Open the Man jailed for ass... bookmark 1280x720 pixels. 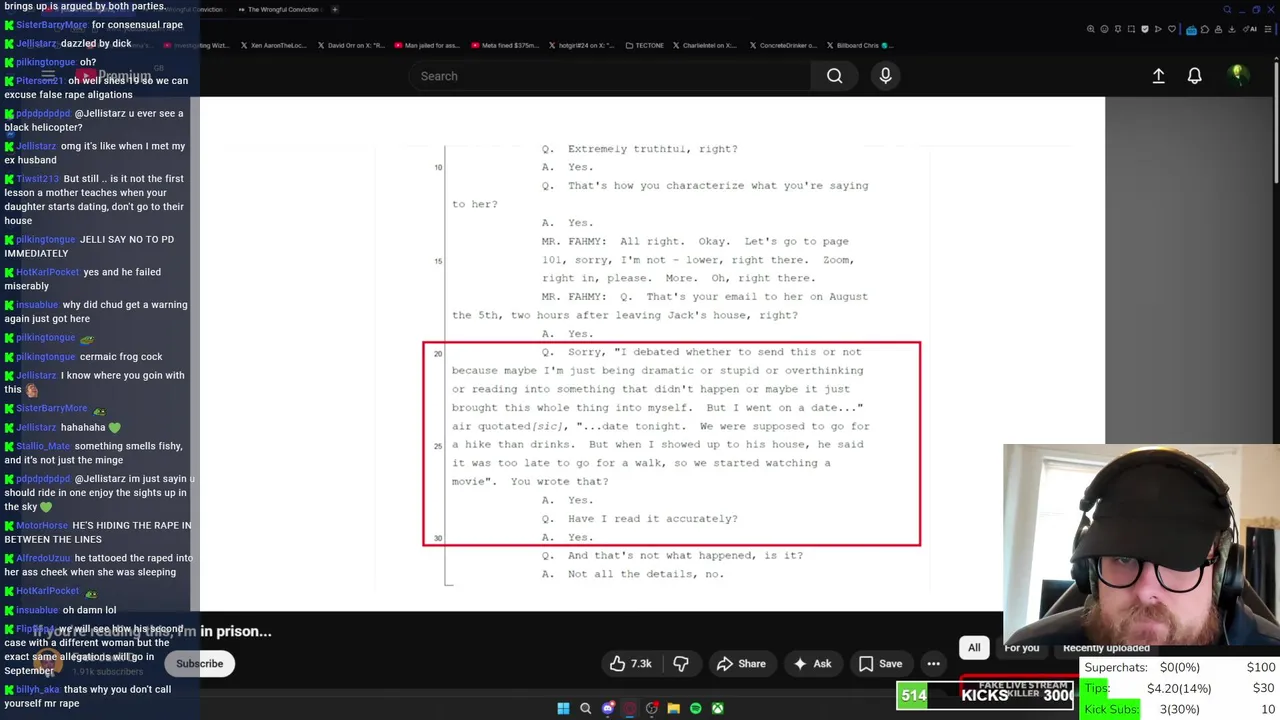[428, 45]
